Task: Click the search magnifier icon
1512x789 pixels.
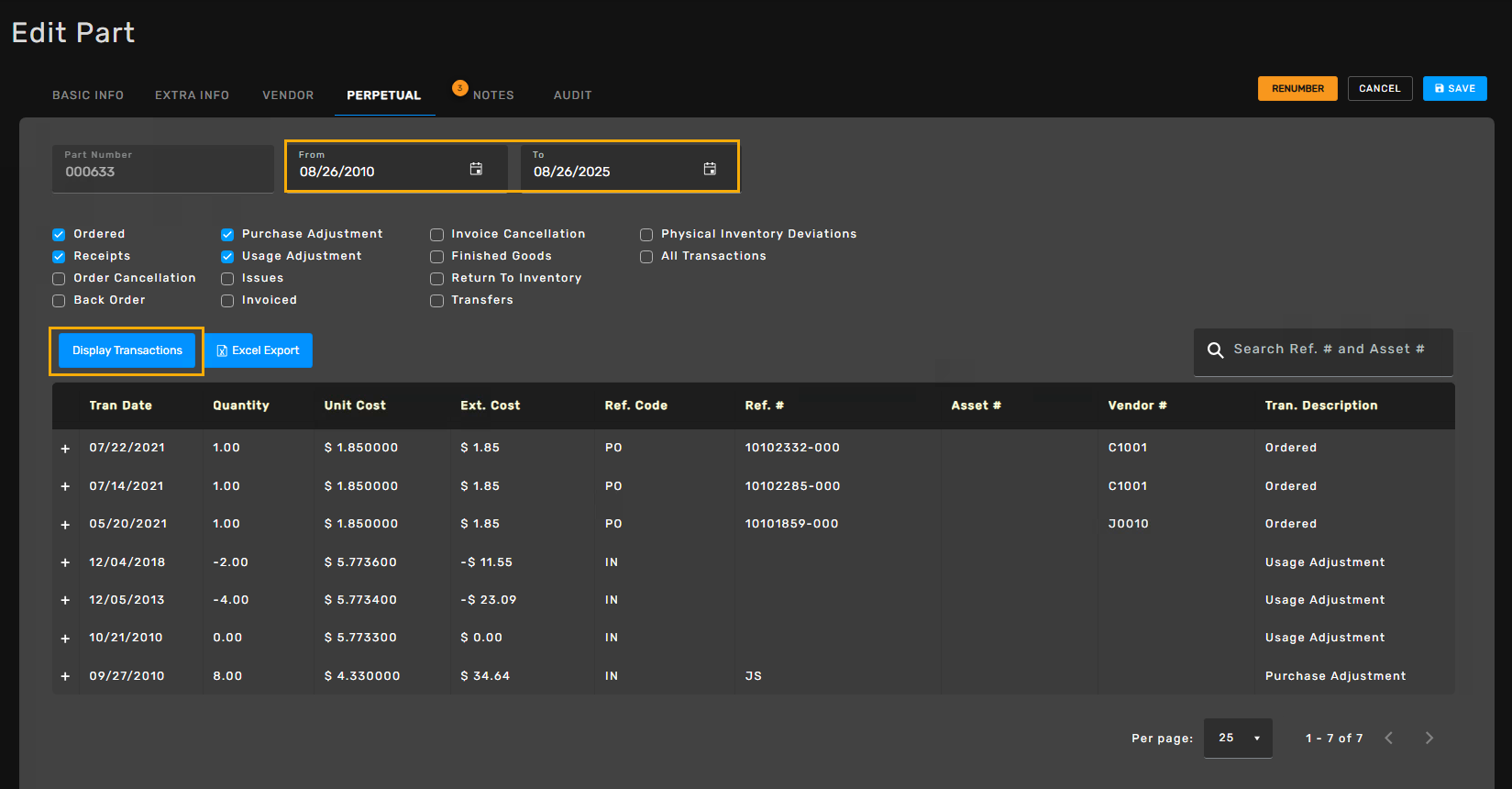Action: click(1215, 350)
